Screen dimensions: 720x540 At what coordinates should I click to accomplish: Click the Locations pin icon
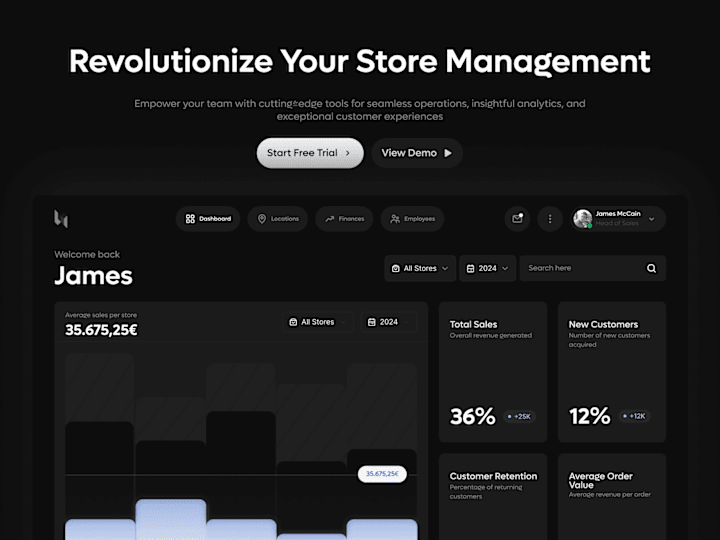pyautogui.click(x=262, y=219)
